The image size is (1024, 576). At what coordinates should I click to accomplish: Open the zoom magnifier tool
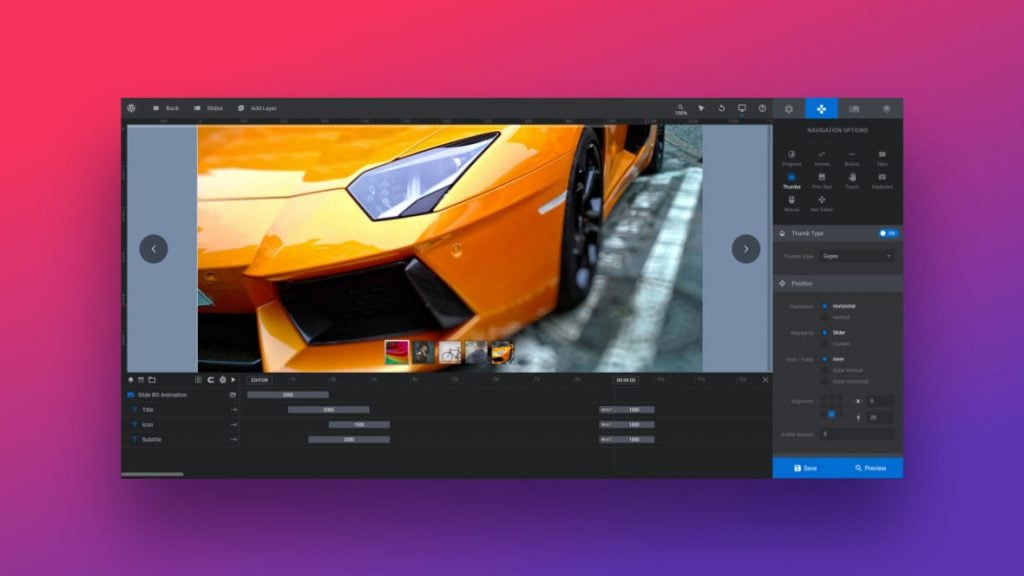coord(681,107)
